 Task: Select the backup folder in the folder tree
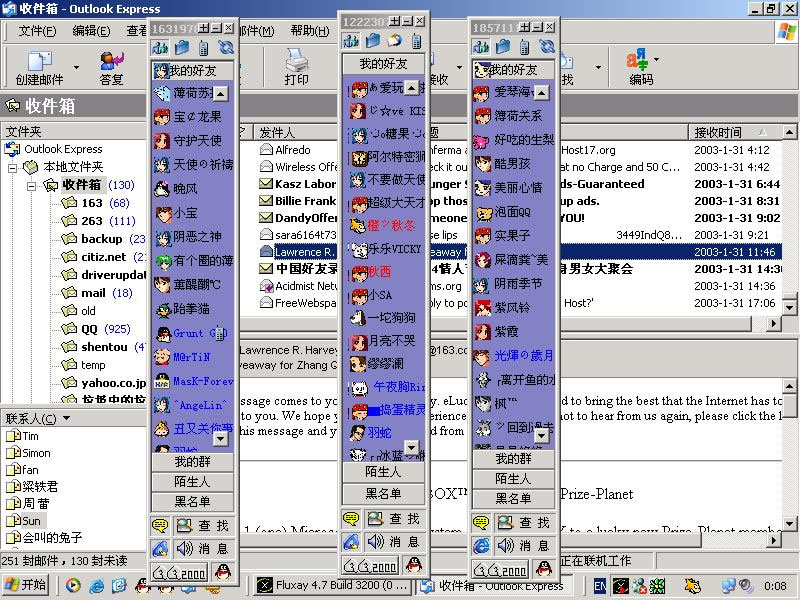click(102, 239)
